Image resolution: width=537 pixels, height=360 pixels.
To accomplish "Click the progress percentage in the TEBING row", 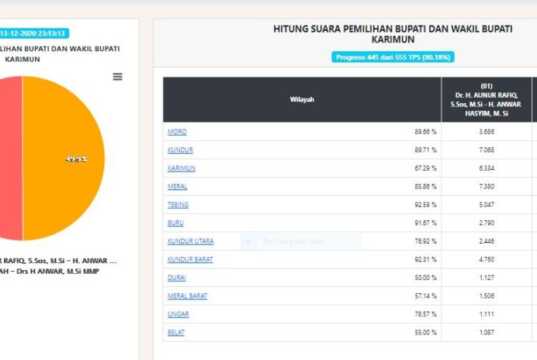I will pos(425,205).
